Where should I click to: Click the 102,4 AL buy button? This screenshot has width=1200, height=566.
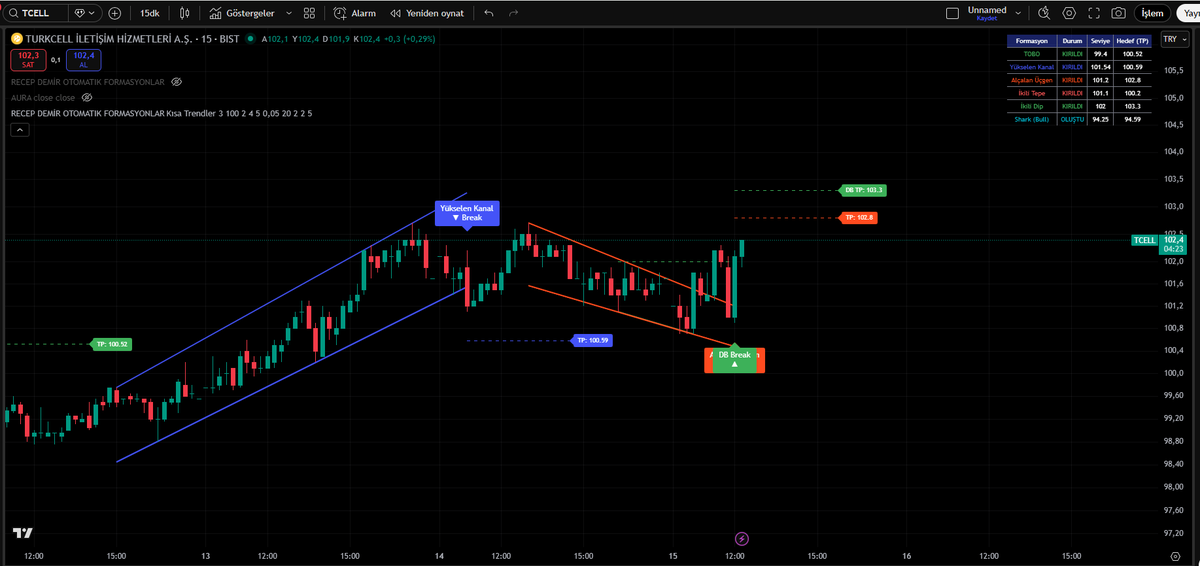(83, 59)
